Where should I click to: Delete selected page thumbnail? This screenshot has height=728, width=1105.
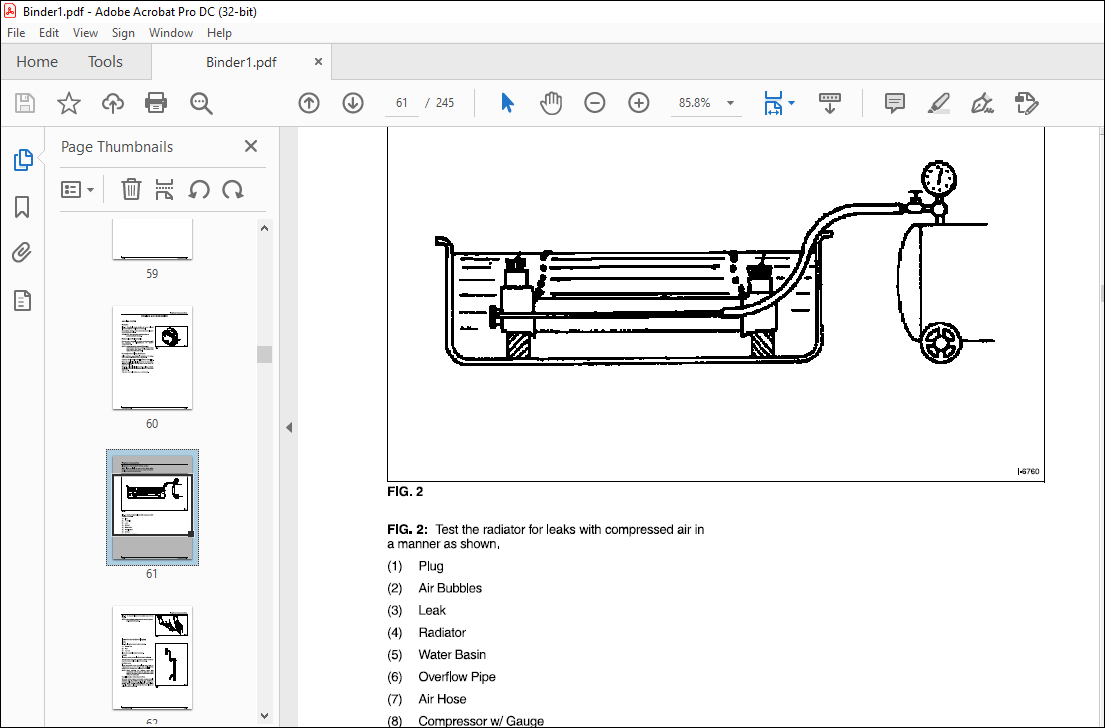(x=131, y=189)
